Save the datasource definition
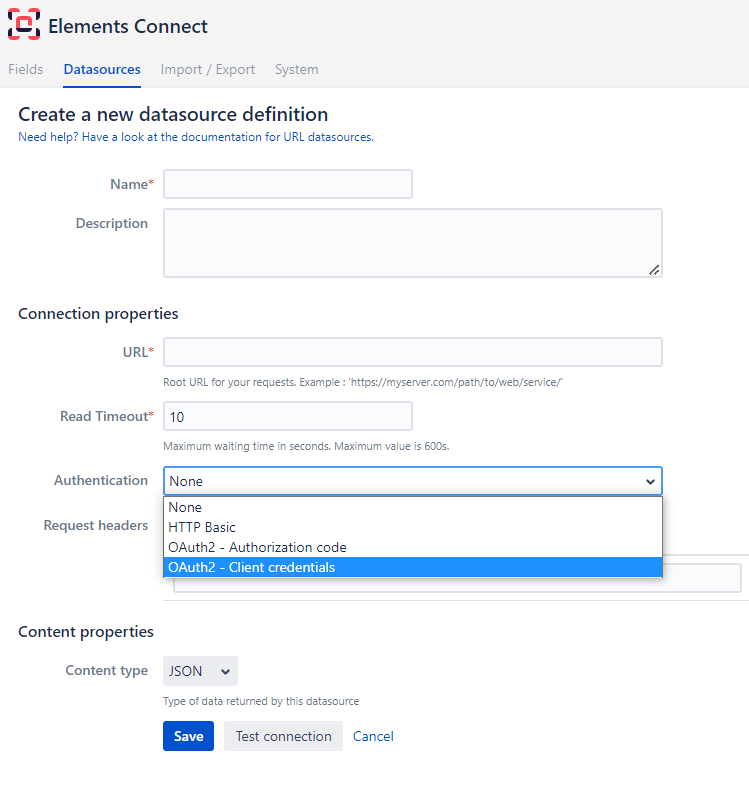 click(x=188, y=736)
